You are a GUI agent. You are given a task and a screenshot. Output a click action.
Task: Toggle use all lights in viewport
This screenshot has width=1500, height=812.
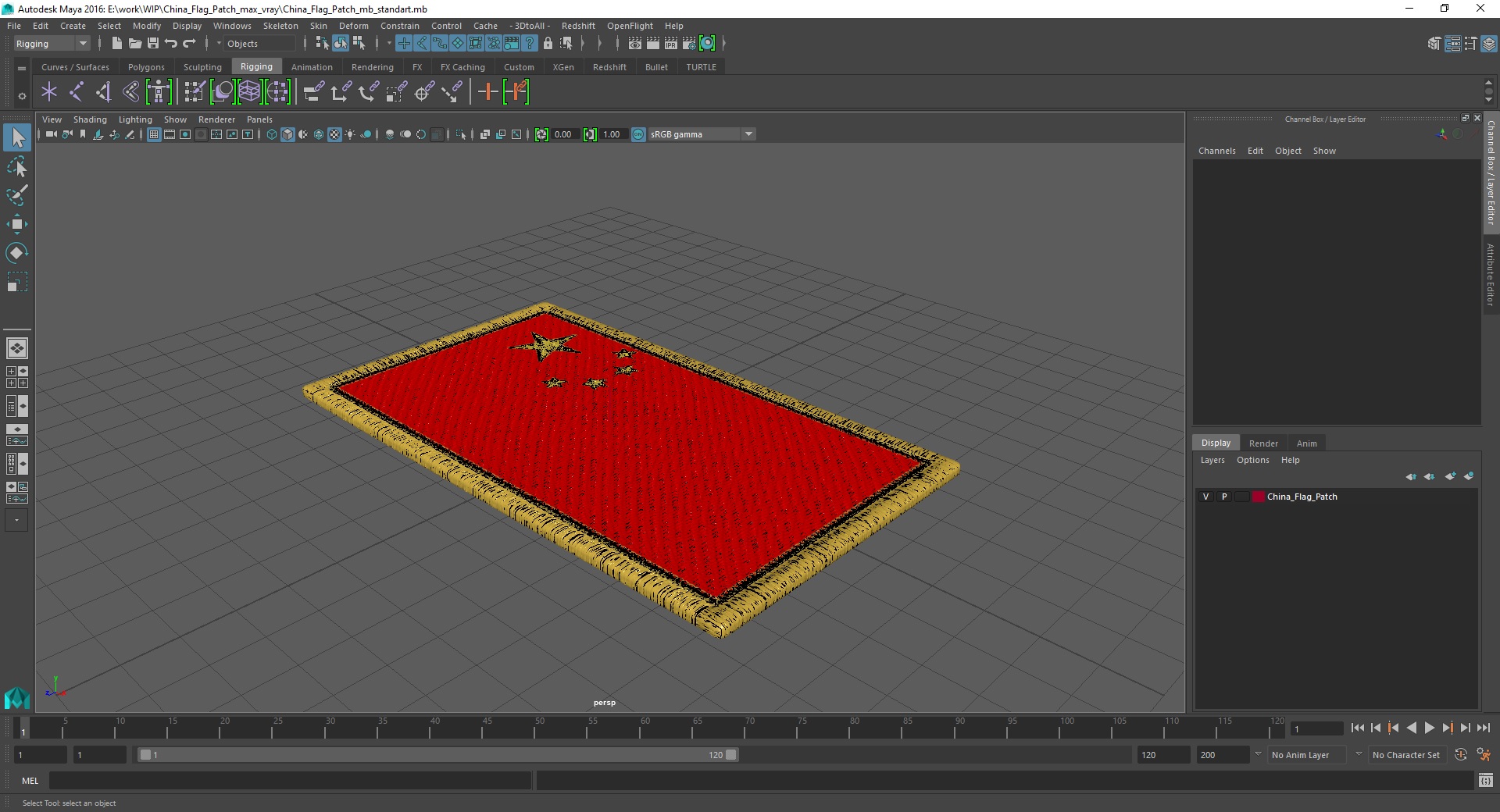coord(350,134)
